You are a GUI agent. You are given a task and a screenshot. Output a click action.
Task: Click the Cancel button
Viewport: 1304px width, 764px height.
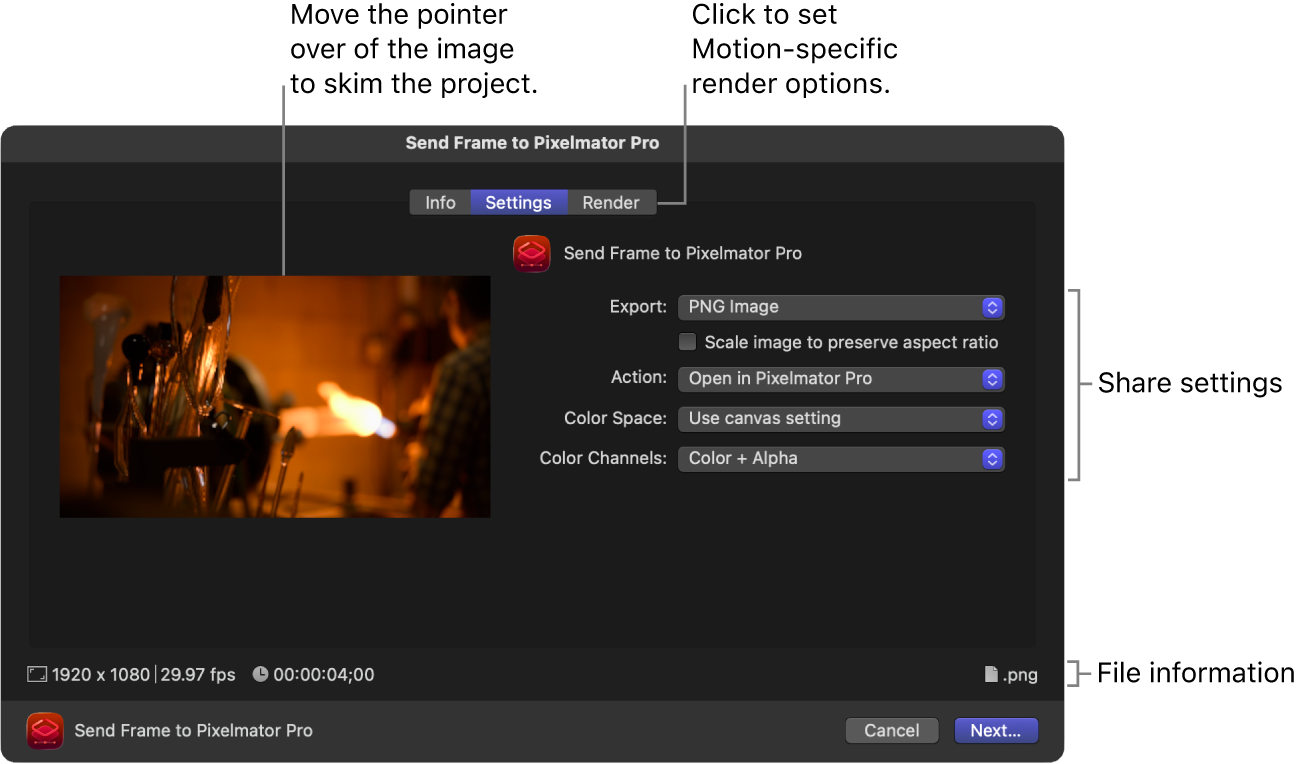pos(892,731)
